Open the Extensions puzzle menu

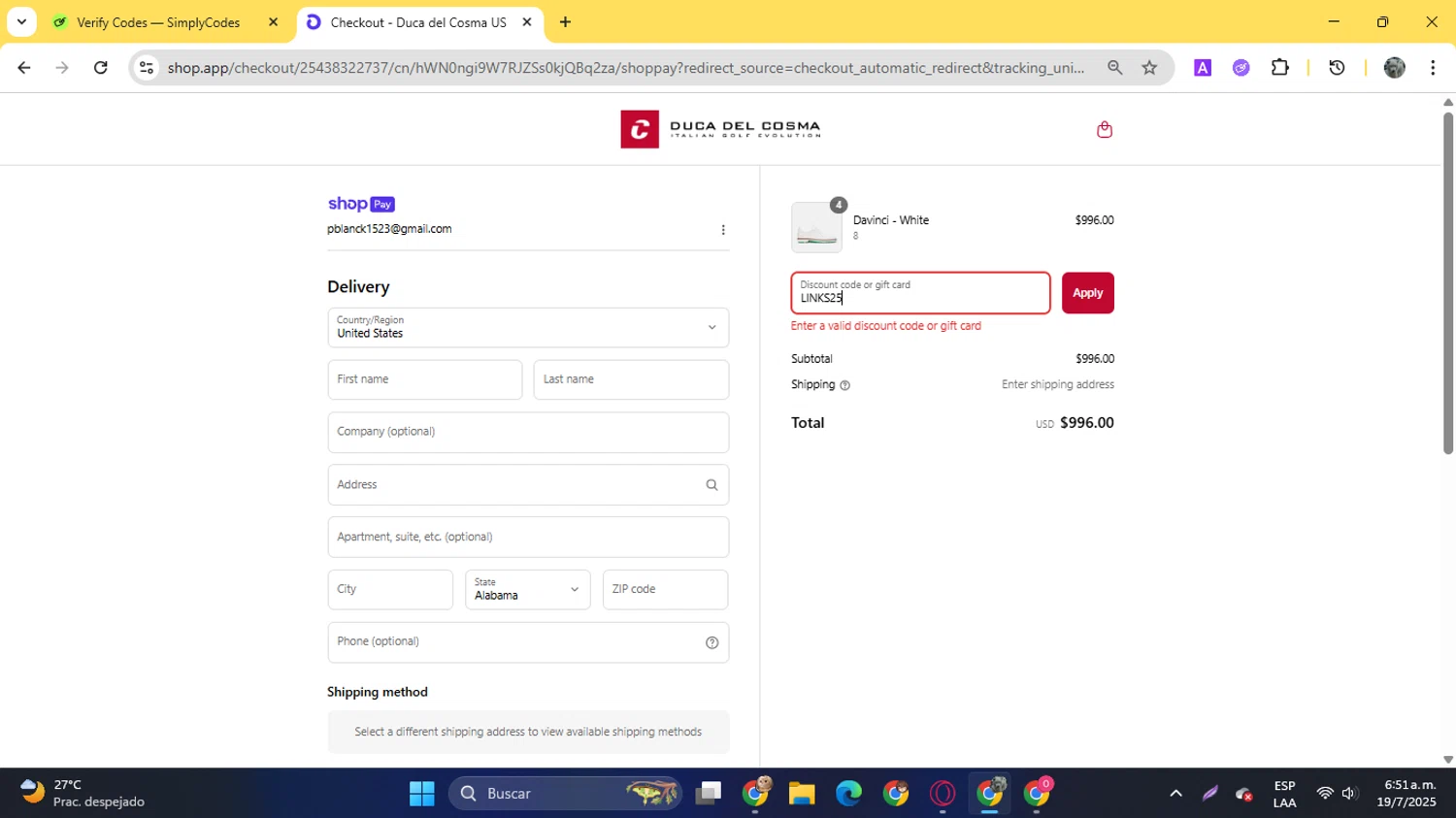point(1280,68)
